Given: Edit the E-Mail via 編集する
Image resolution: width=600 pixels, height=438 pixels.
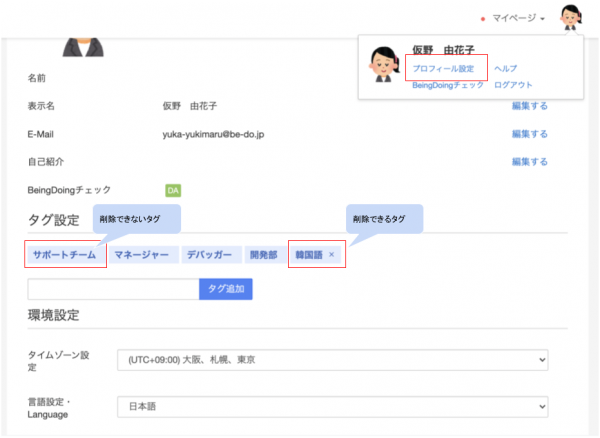Looking at the screenshot, I should 530,134.
